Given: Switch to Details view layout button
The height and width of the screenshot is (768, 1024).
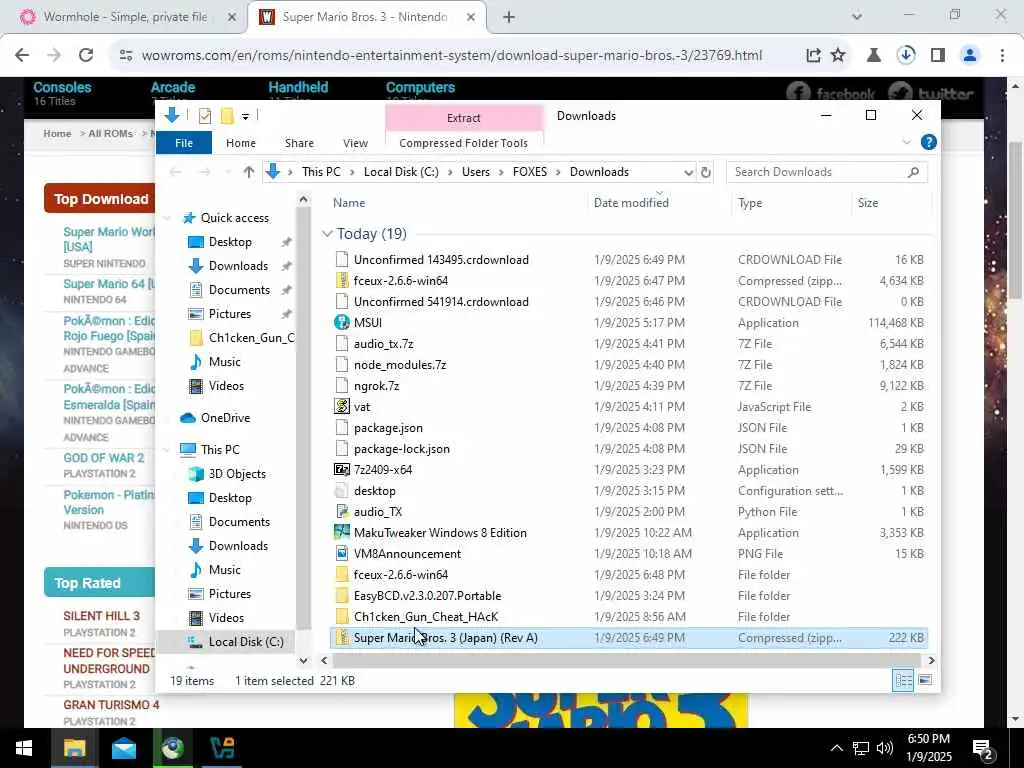Looking at the screenshot, I should (x=903, y=680).
